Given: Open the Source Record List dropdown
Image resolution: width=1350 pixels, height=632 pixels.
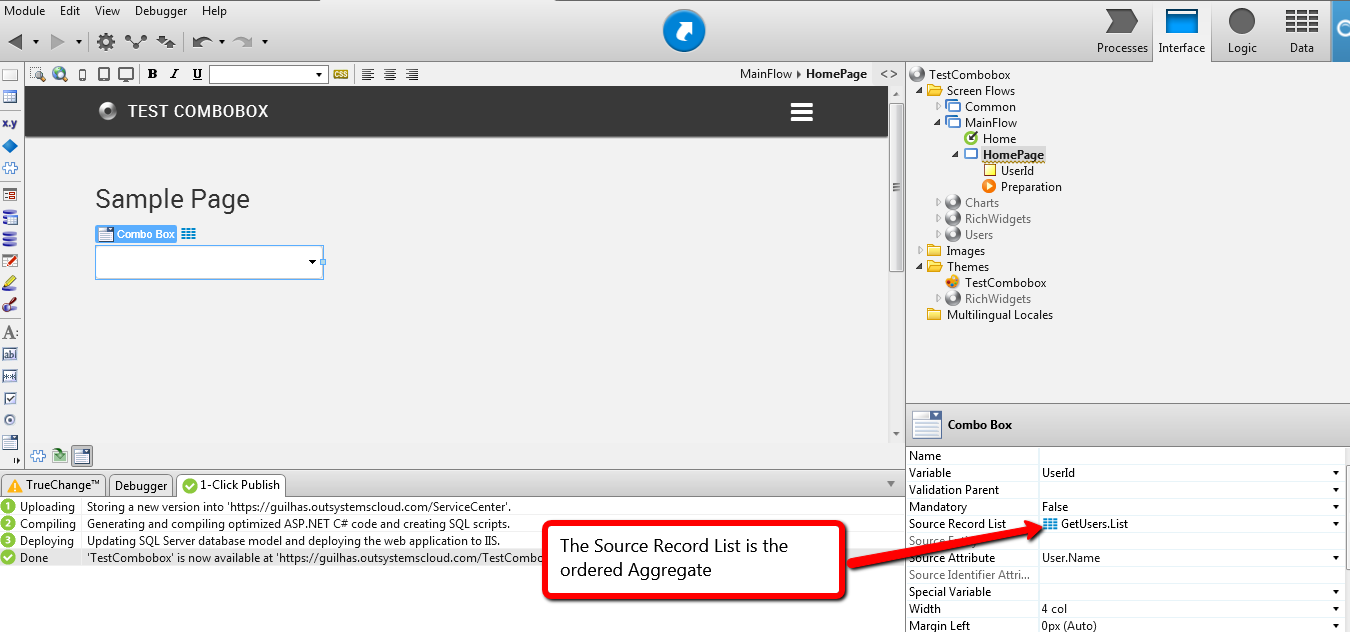Looking at the screenshot, I should (x=1336, y=524).
